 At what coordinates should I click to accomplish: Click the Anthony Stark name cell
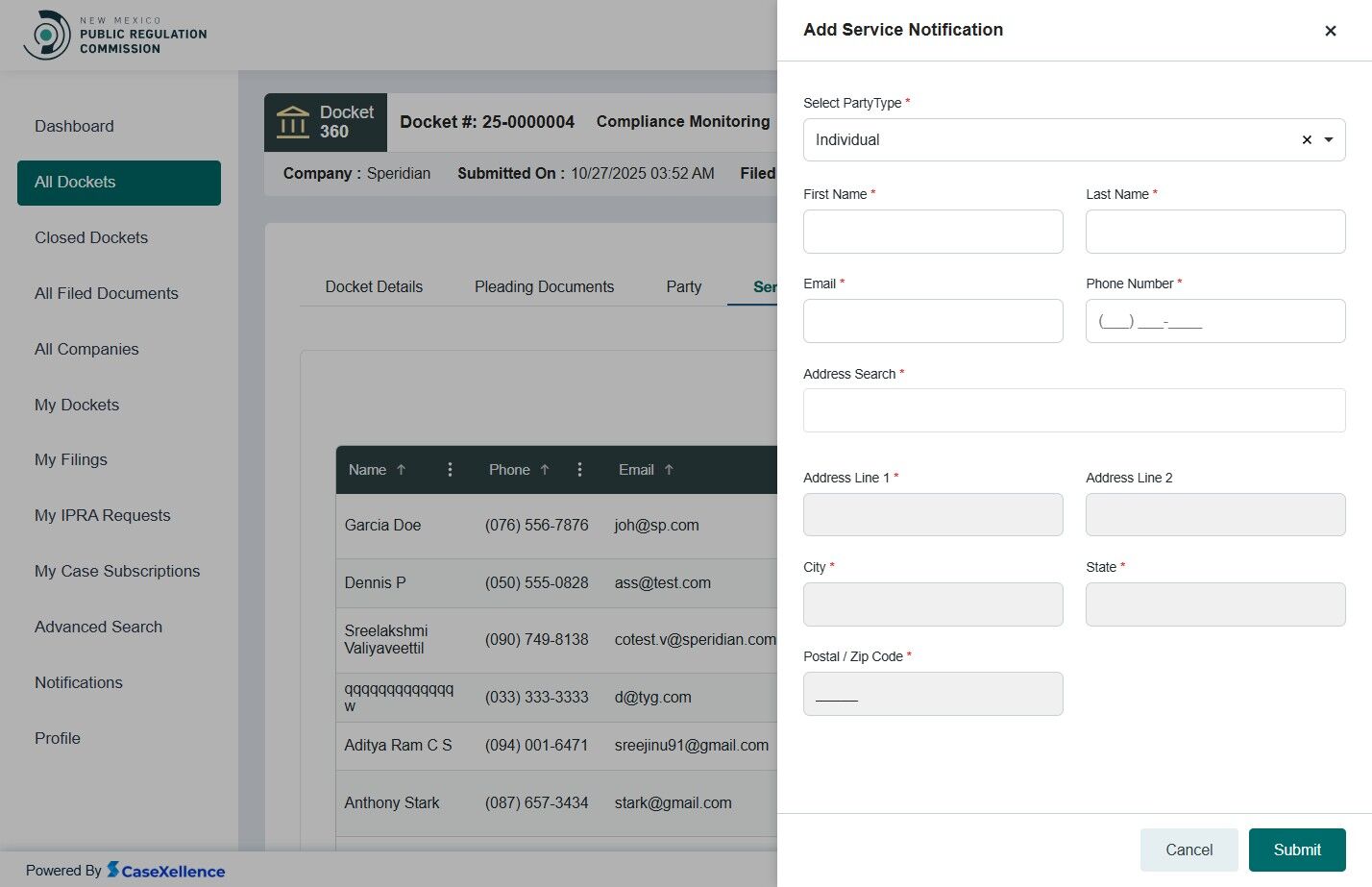pos(392,802)
